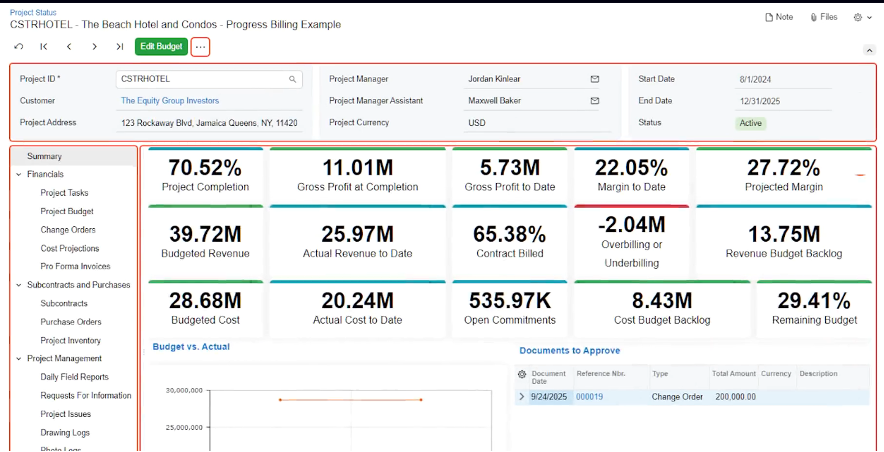Open Change Orders in the sidebar

(68, 230)
